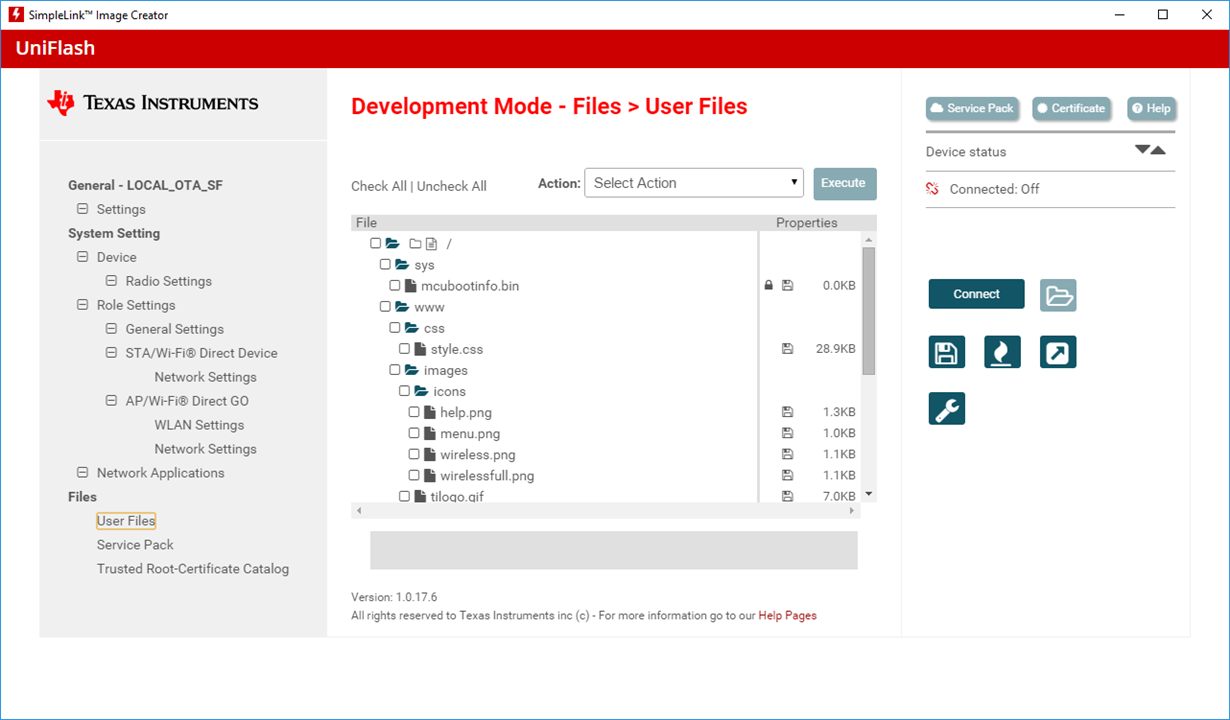This screenshot has width=1230, height=720.
Task: Open the Help Pages link
Action: pos(787,616)
